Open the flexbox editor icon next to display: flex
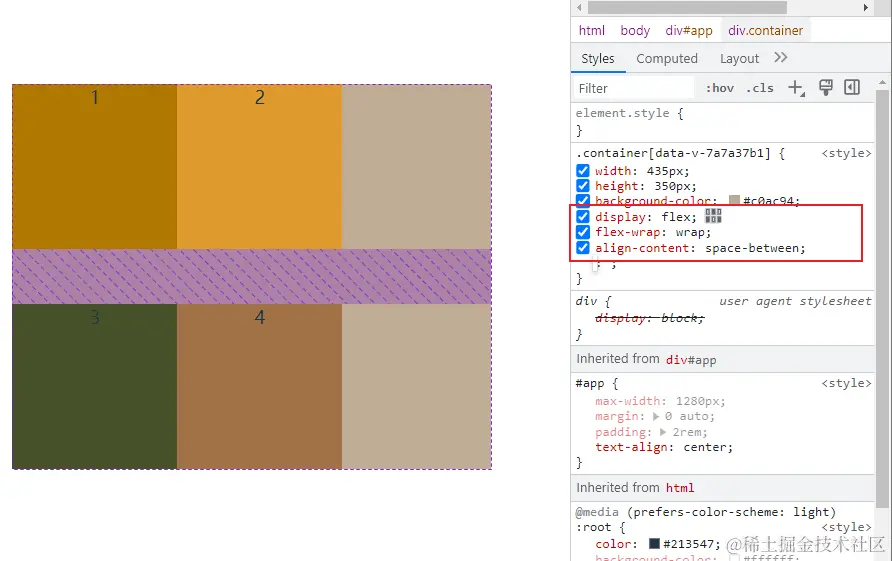This screenshot has height=561, width=892. 713,216
